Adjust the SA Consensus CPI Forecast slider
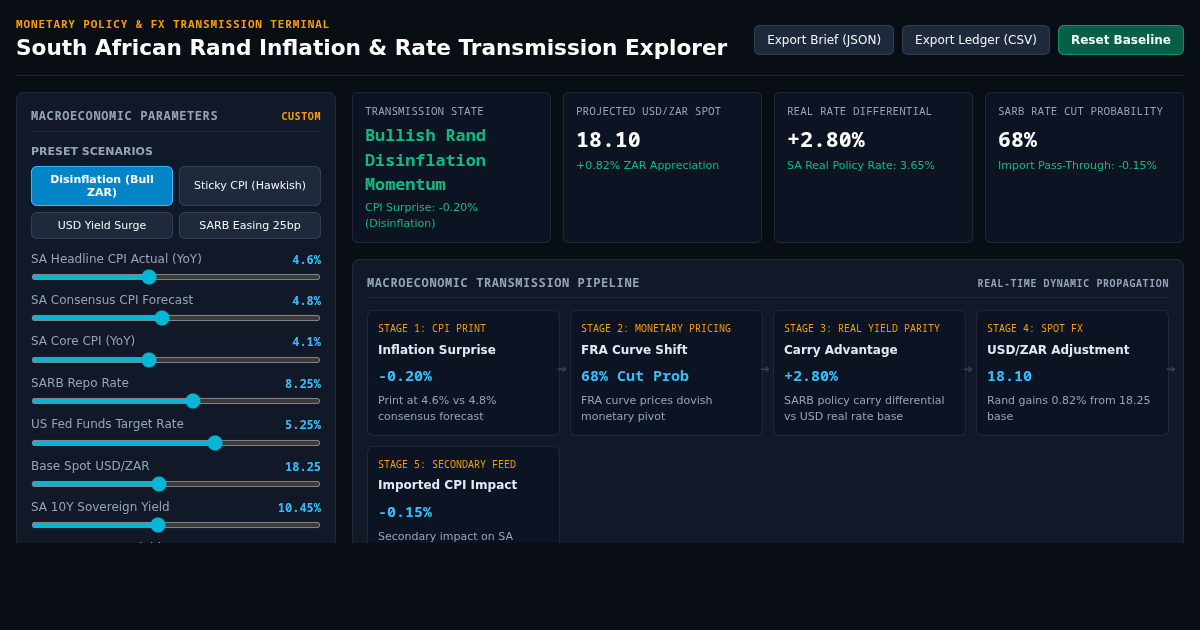 tap(176, 318)
